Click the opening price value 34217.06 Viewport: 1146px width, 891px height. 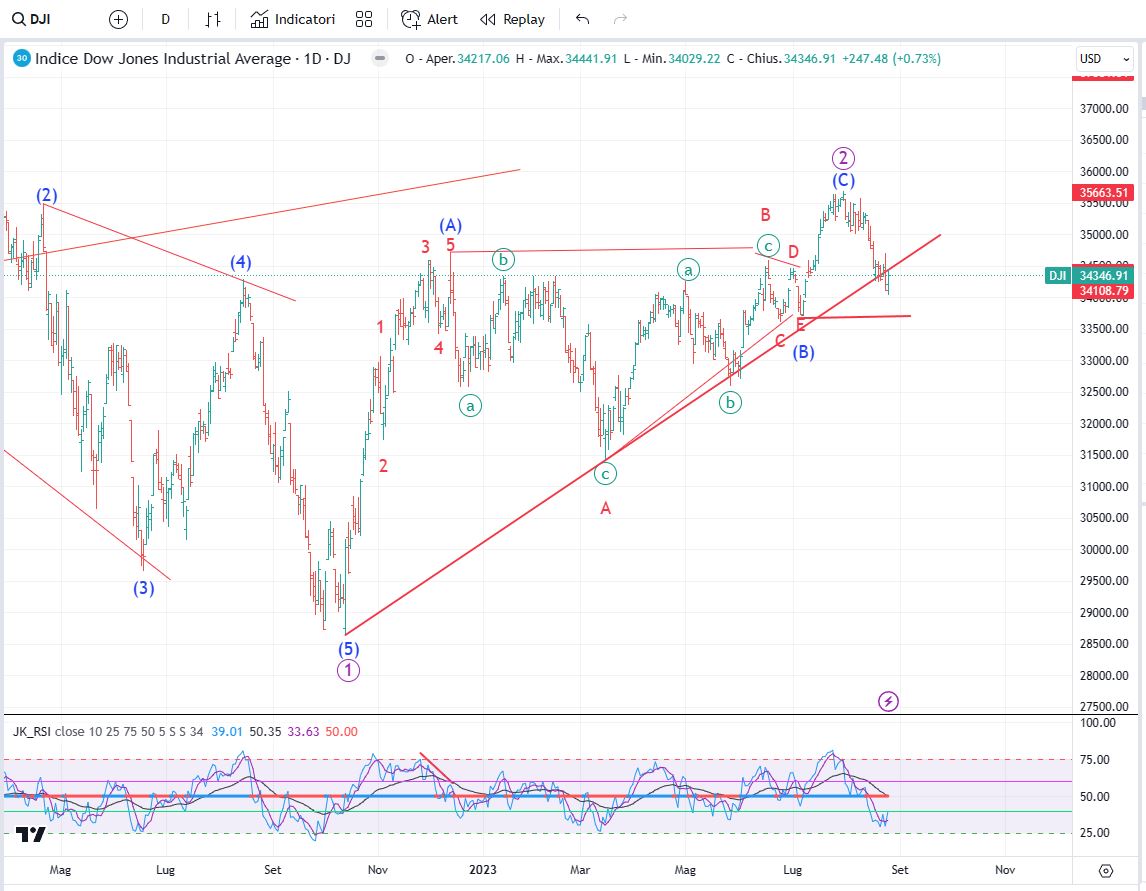pyautogui.click(x=483, y=58)
